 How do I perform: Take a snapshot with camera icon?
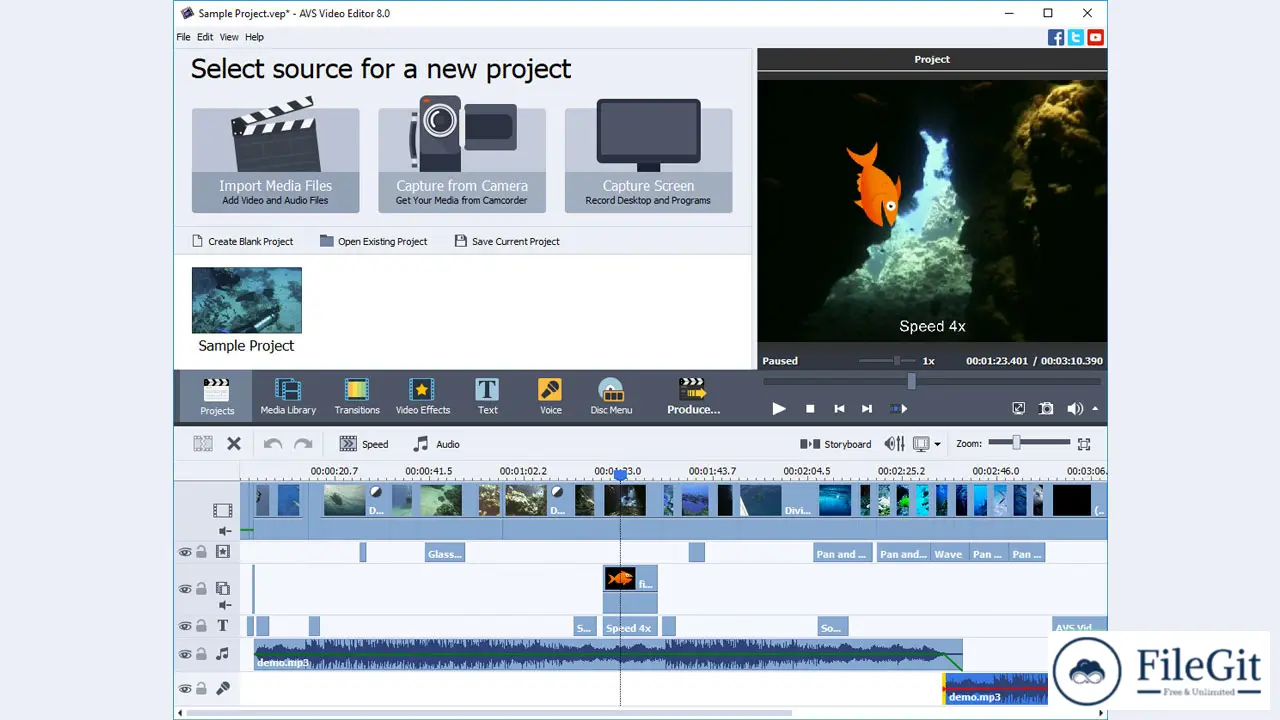coord(1046,408)
